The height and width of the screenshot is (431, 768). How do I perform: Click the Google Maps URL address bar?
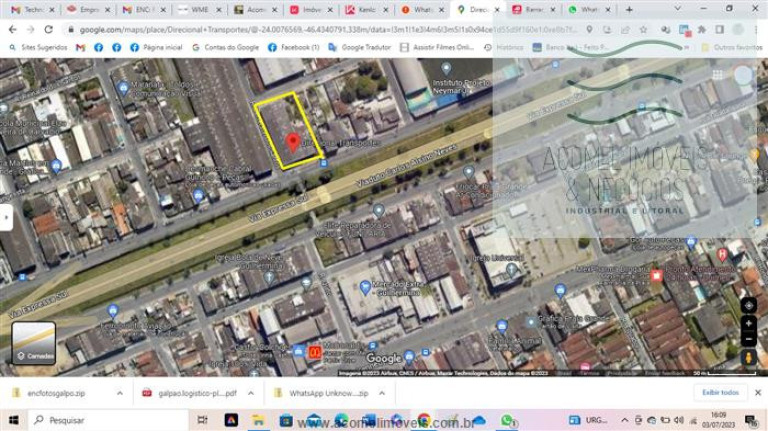click(328, 30)
